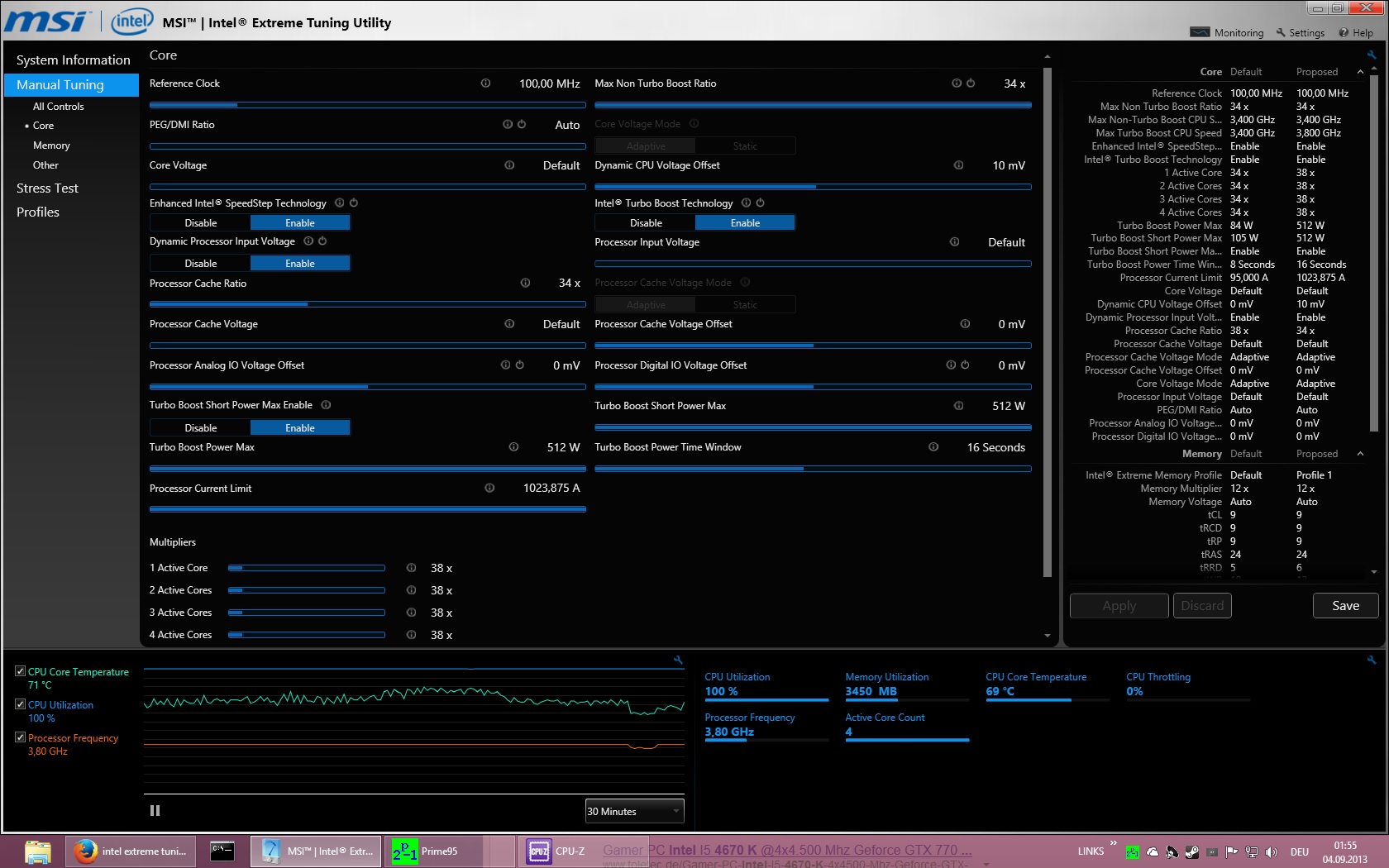The image size is (1389, 868).
Task: Open the wrench options above the Core summary panel
Action: tap(1372, 55)
